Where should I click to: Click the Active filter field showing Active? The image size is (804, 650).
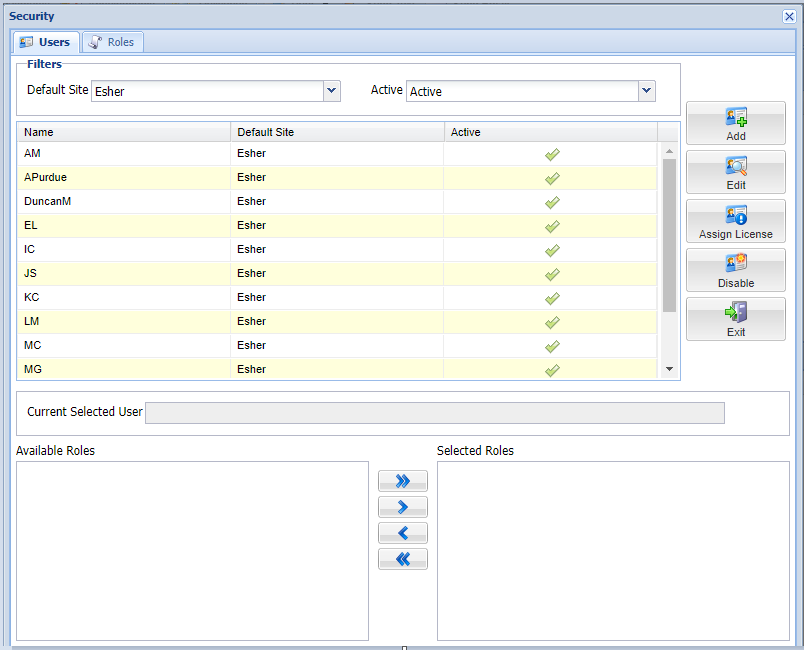pyautogui.click(x=522, y=91)
